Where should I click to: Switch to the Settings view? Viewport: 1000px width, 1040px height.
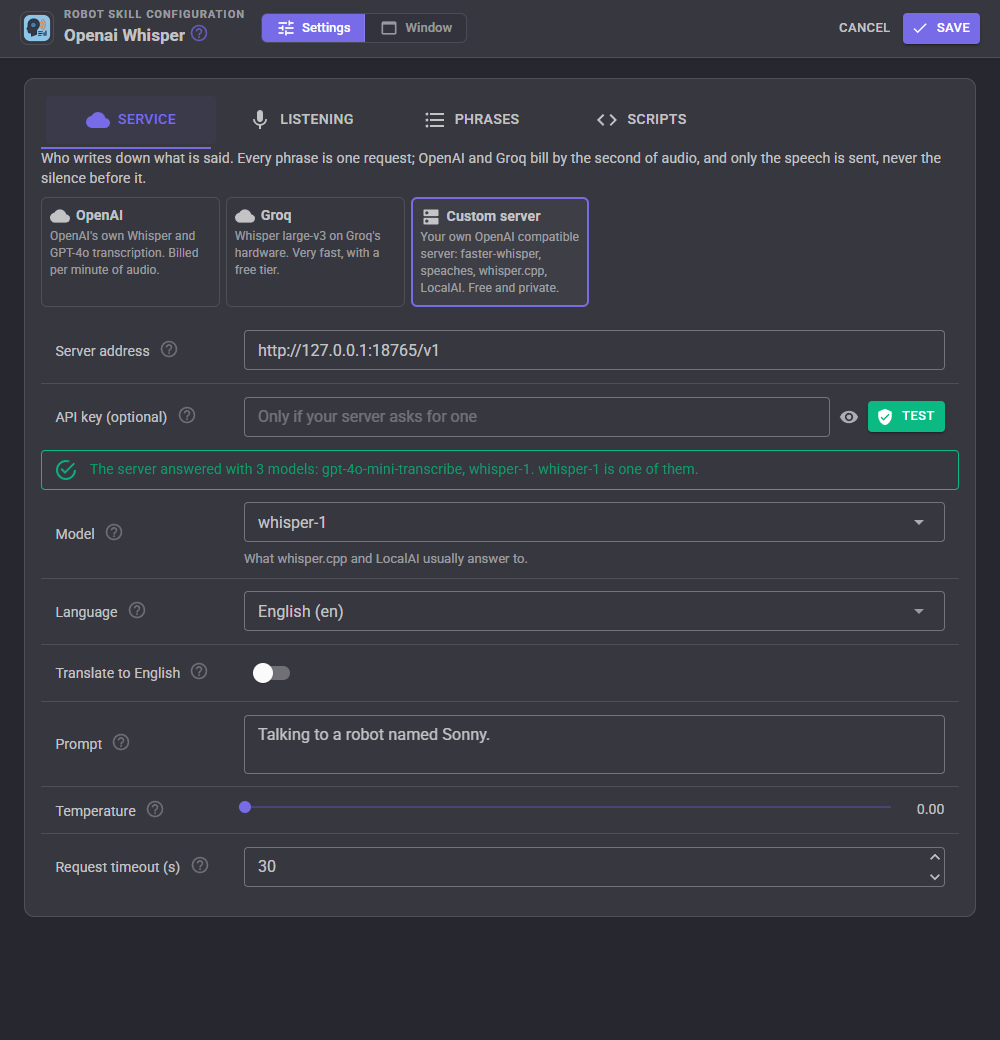[x=314, y=28]
